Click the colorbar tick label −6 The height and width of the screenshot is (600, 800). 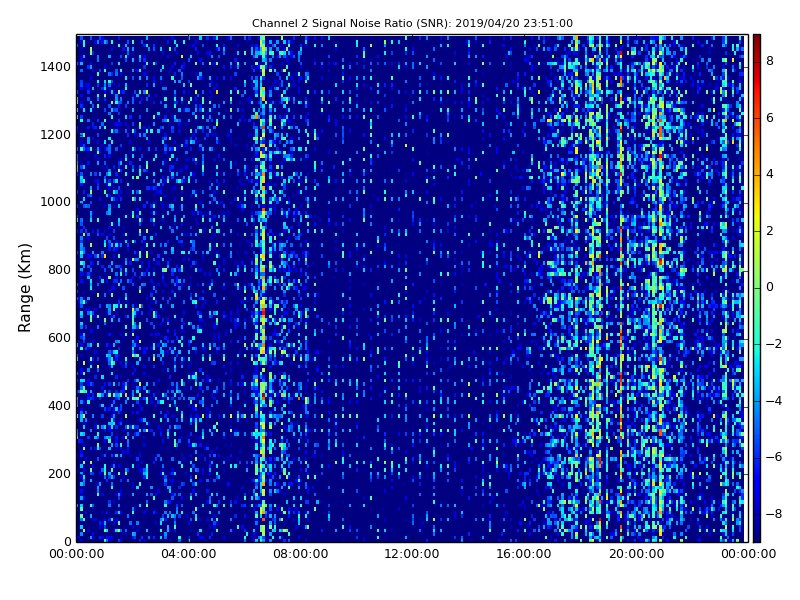point(774,457)
